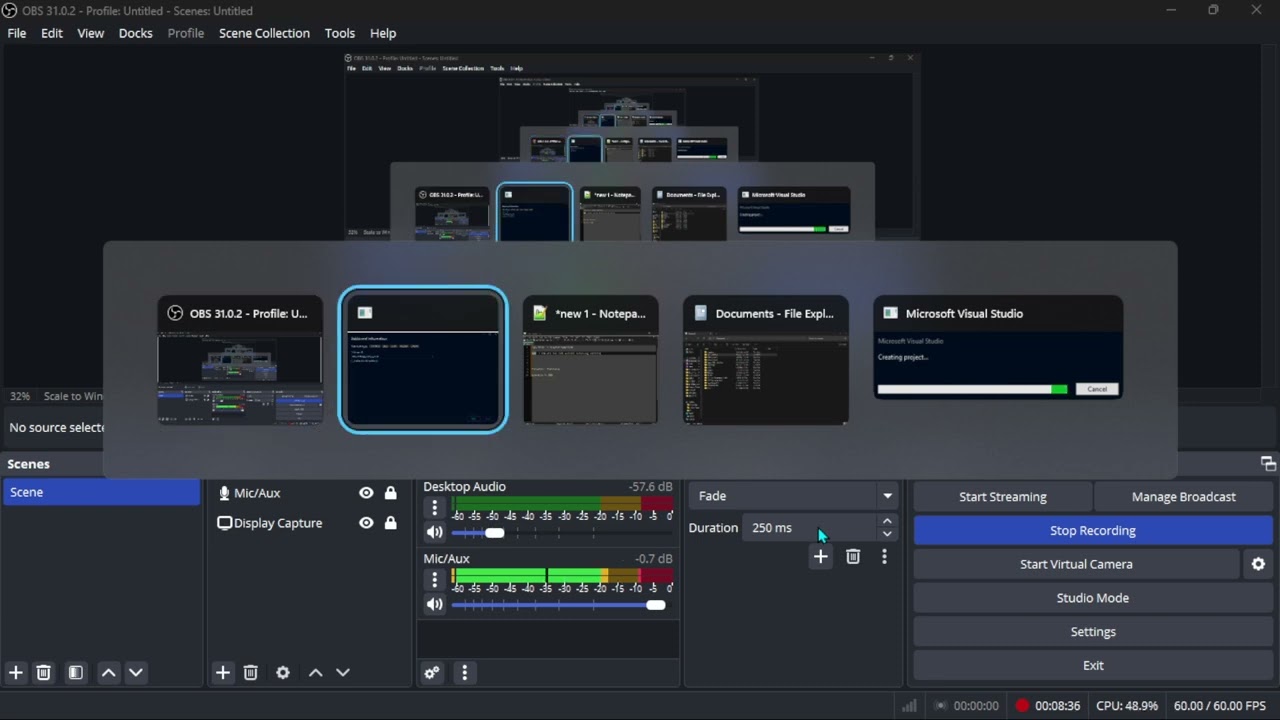The width and height of the screenshot is (1280, 720).
Task: Open Mic/Aux mixer options menu
Action: 434,580
